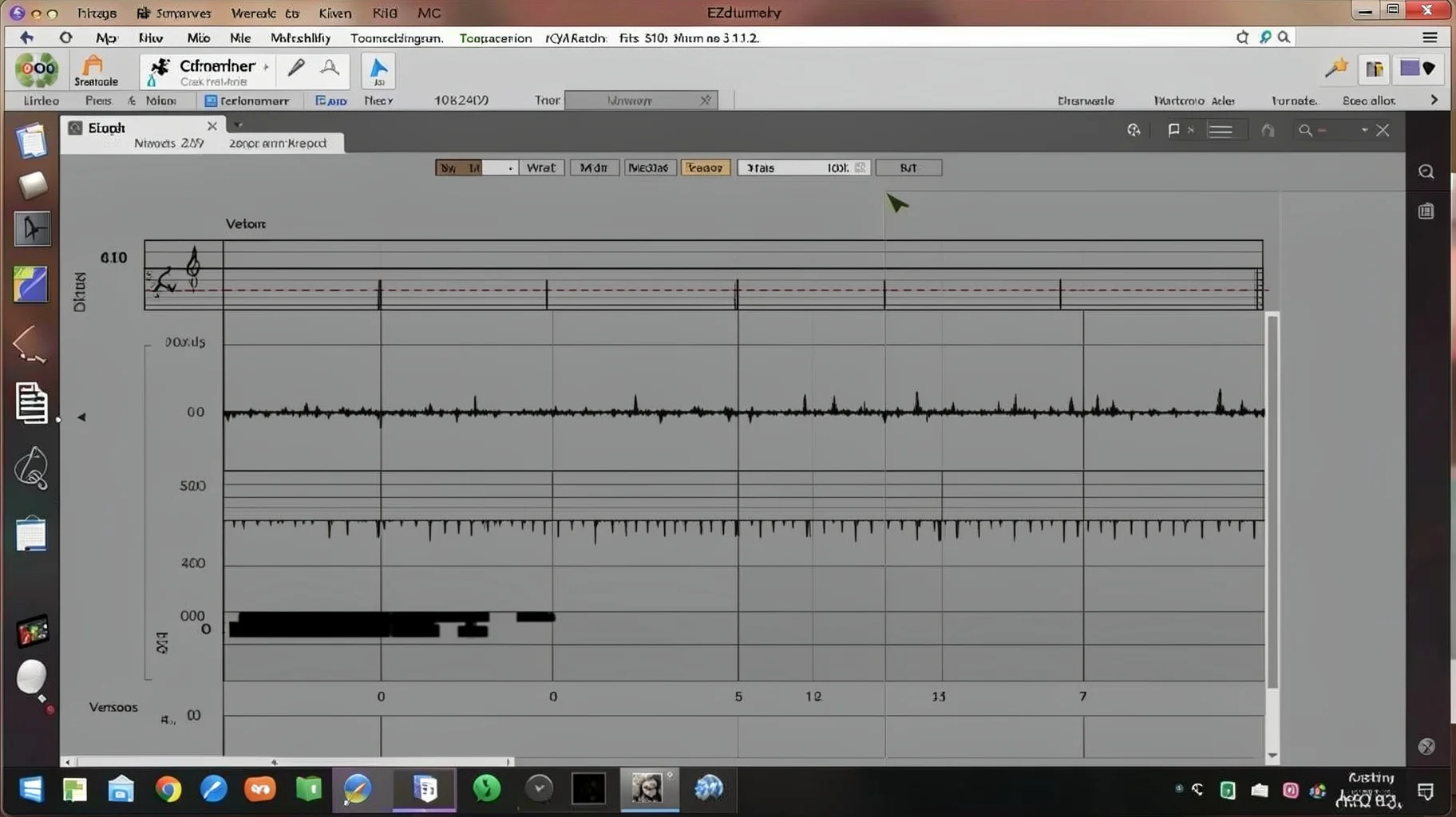1456x817 pixels.
Task: Click the Lirdeo label button
Action: point(41,101)
